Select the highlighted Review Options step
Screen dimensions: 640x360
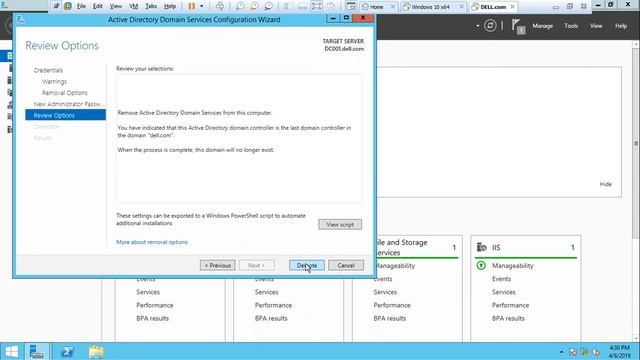pyautogui.click(x=65, y=115)
